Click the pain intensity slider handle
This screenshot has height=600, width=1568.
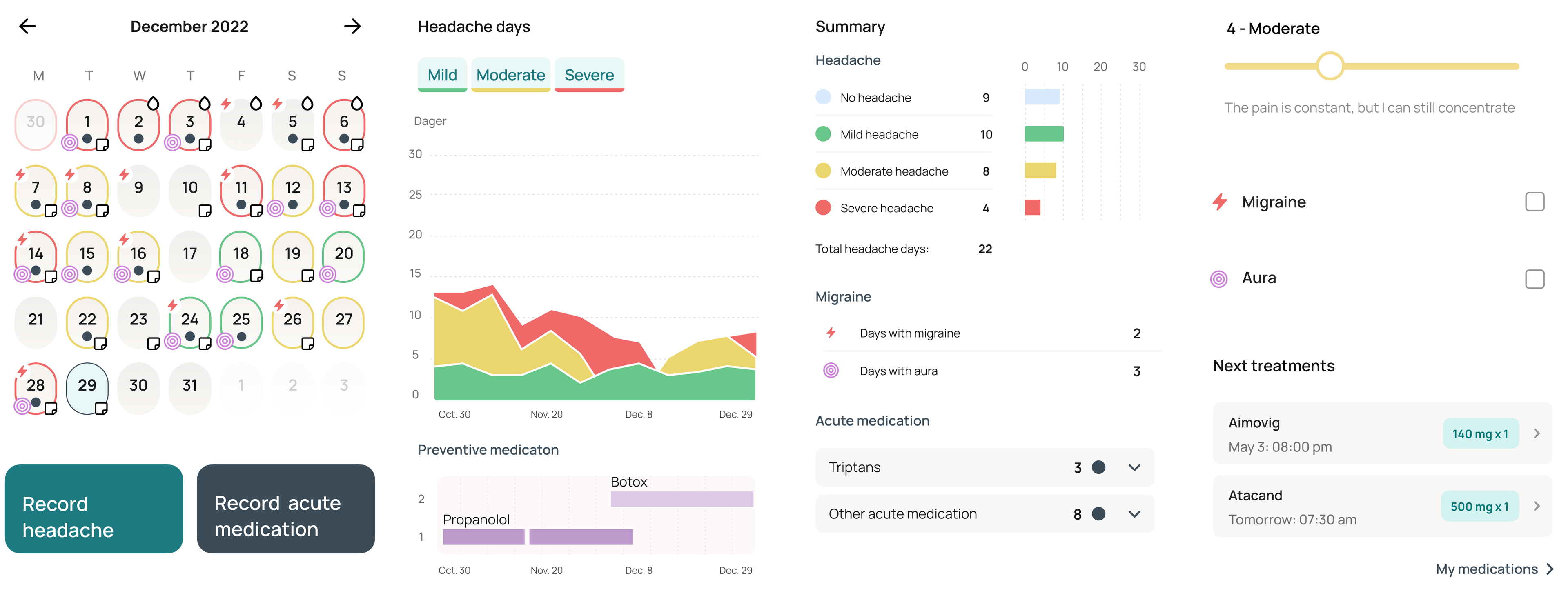coord(1330,66)
